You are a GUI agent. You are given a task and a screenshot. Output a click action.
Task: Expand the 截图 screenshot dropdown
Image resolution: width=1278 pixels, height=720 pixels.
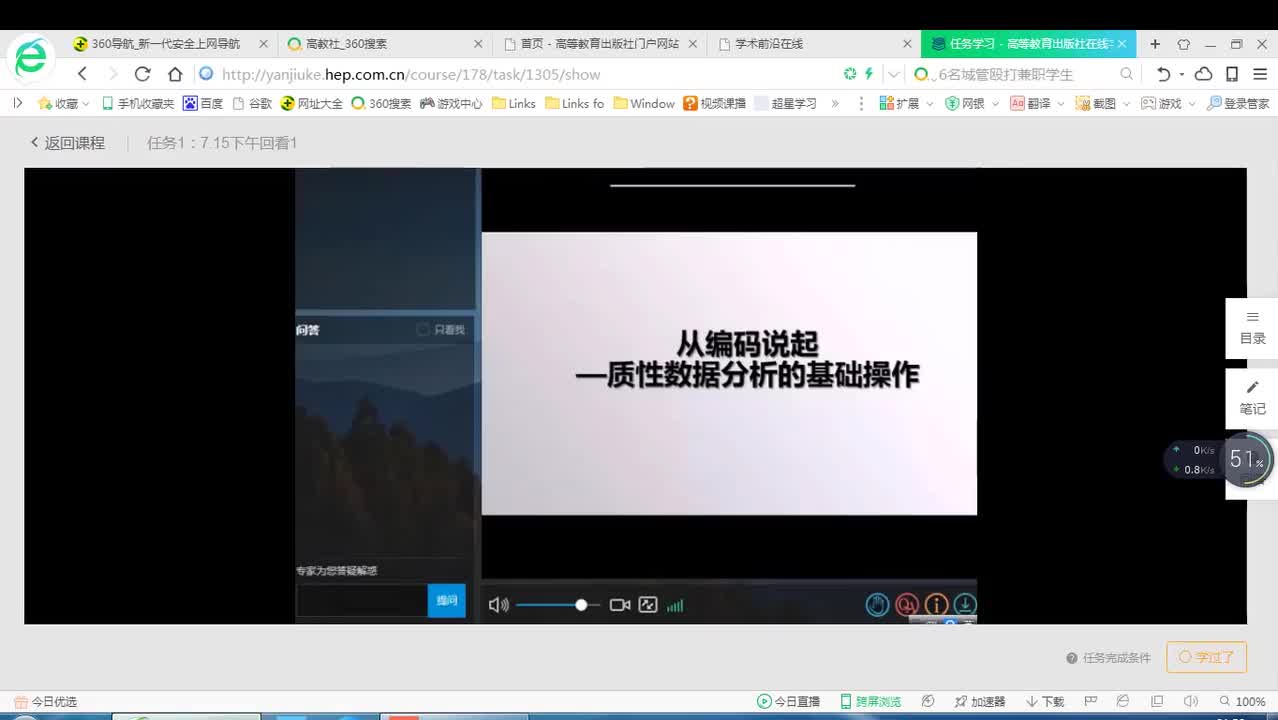(x=1126, y=104)
